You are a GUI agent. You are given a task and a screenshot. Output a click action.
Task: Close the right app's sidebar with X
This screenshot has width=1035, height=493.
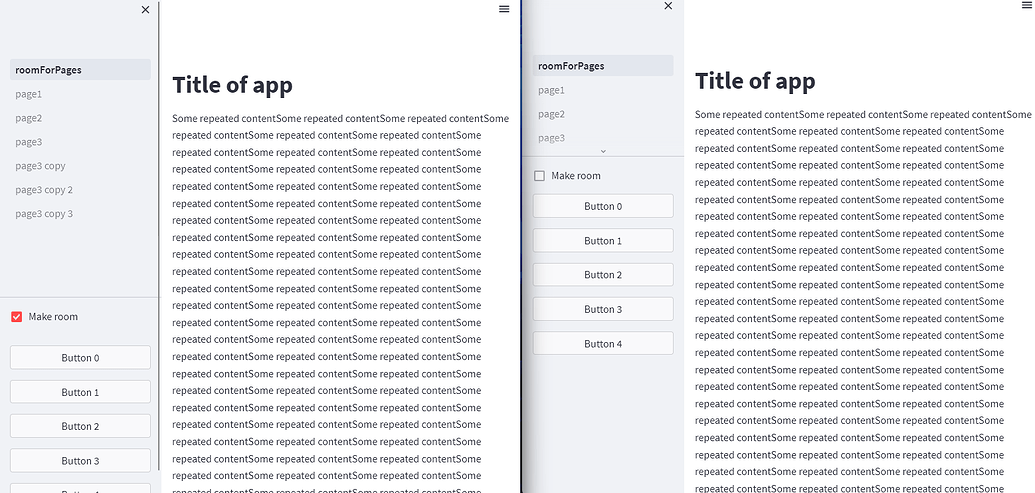pos(668,5)
